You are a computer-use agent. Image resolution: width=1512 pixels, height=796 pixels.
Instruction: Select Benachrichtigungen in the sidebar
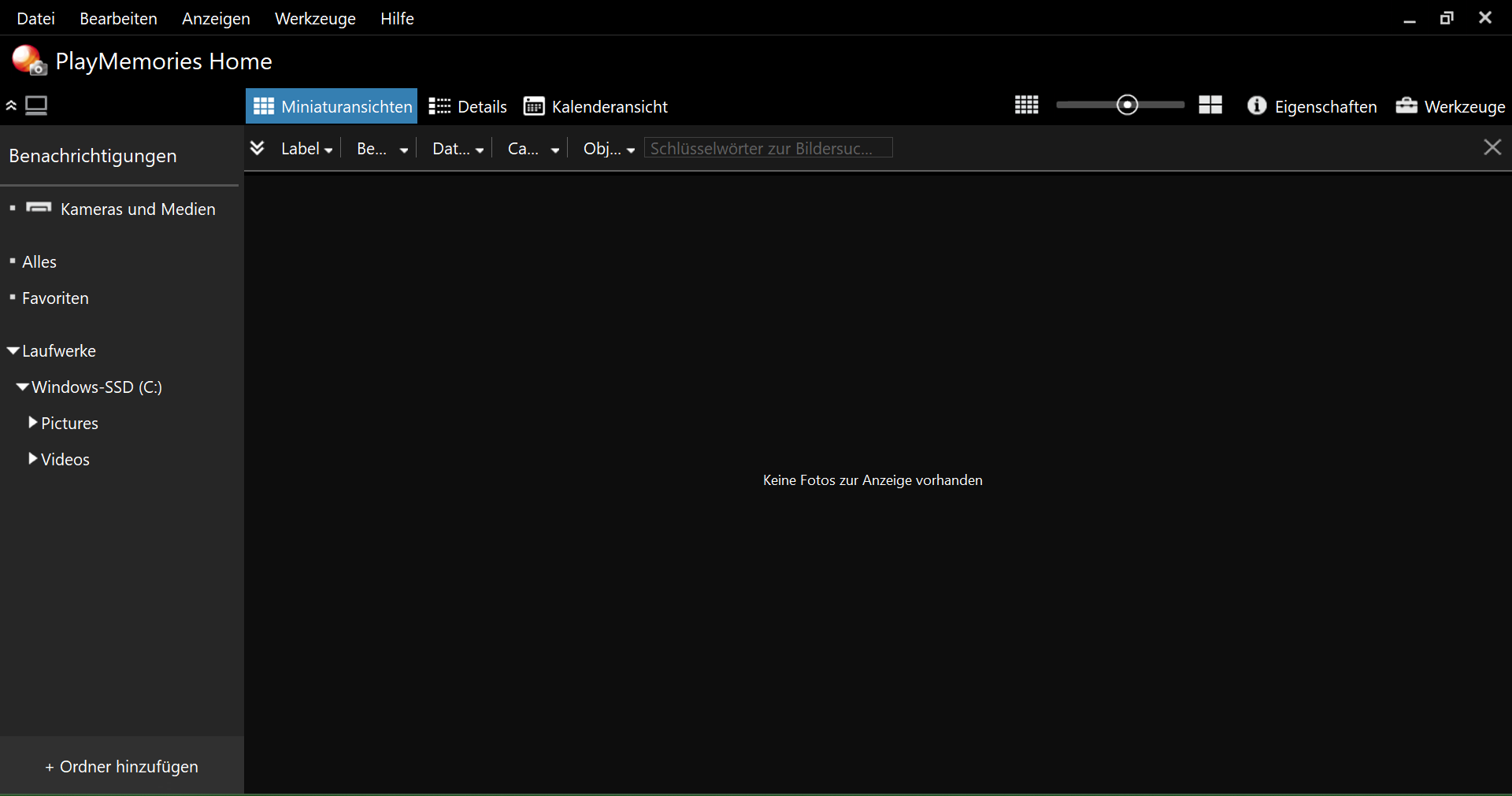[x=93, y=156]
